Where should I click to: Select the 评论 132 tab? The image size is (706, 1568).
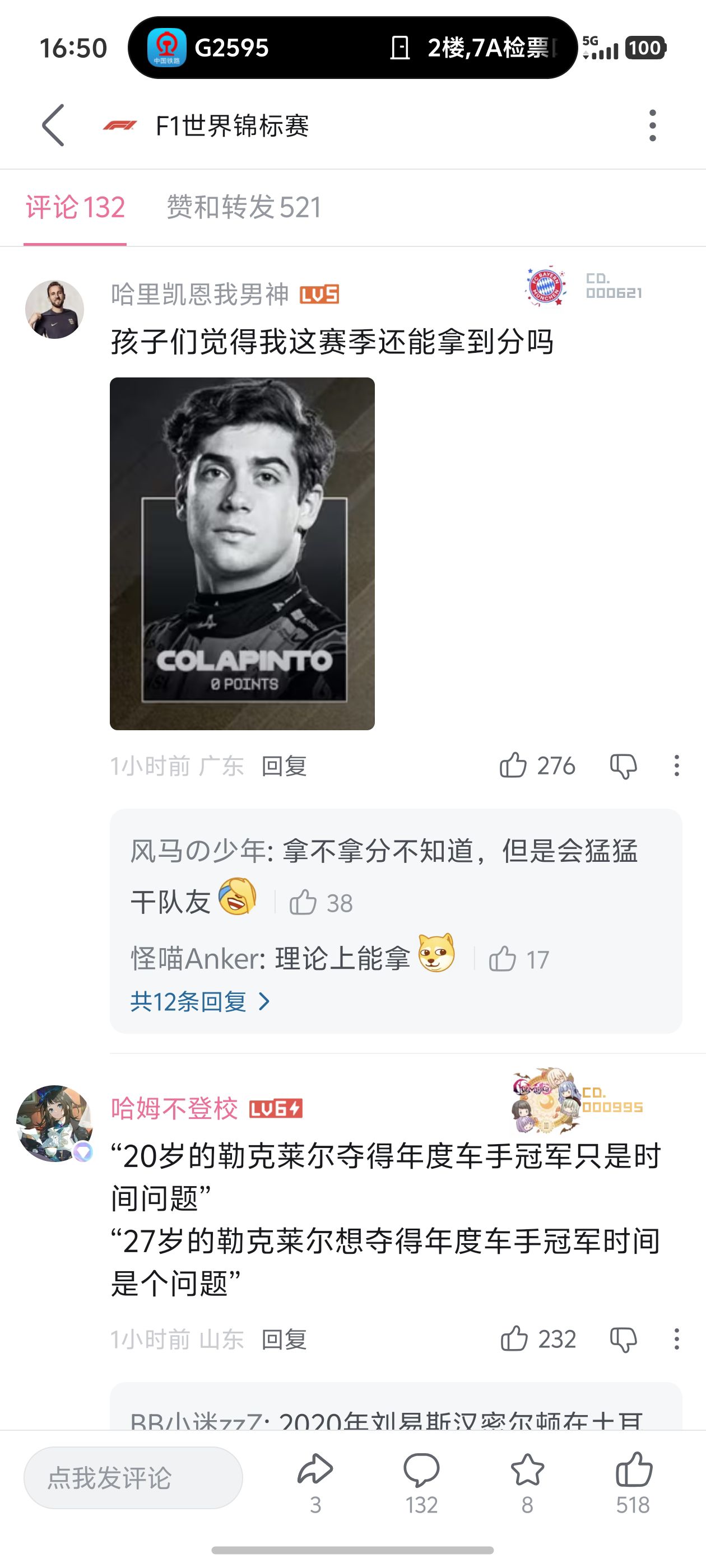(x=75, y=207)
